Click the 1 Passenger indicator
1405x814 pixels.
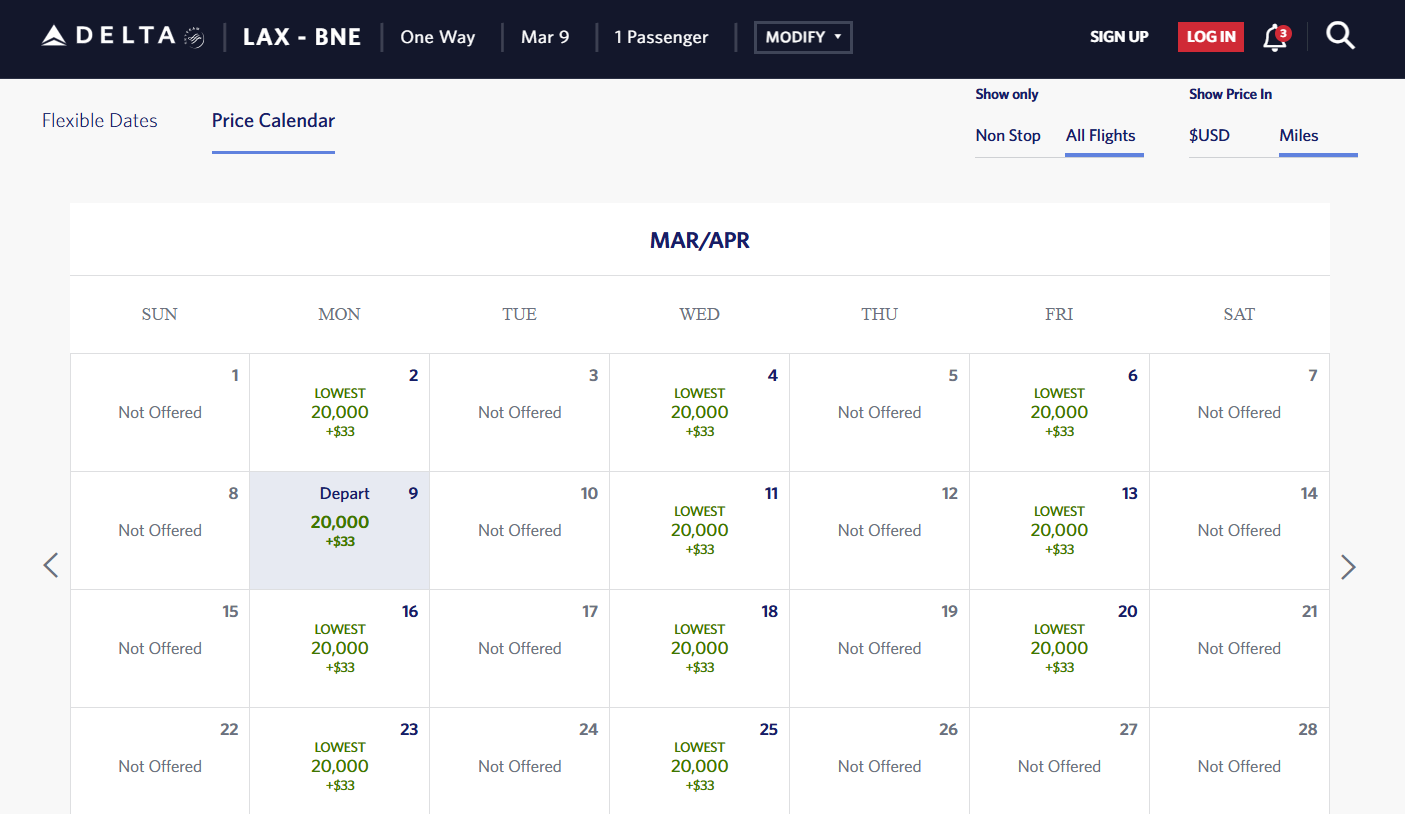(x=661, y=37)
